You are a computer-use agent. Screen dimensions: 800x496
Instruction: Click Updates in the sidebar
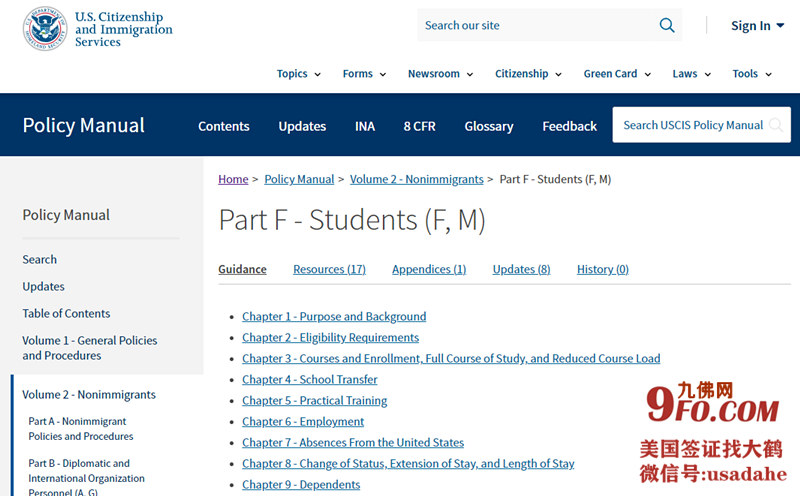coord(43,286)
